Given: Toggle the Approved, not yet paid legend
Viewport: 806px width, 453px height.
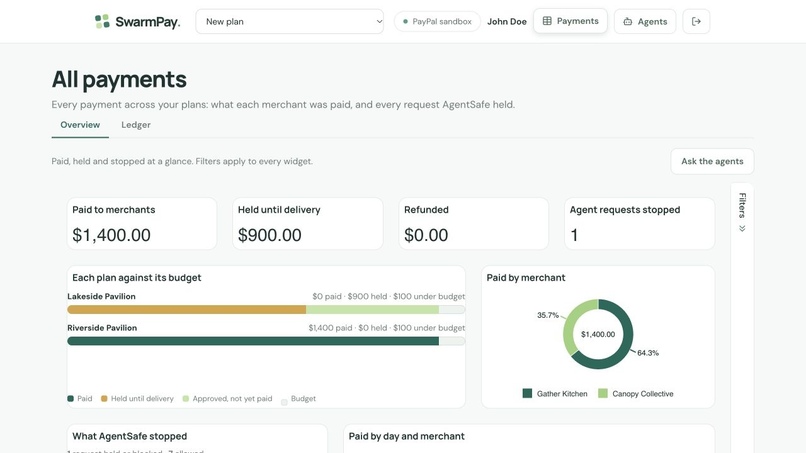Looking at the screenshot, I should pyautogui.click(x=227, y=398).
